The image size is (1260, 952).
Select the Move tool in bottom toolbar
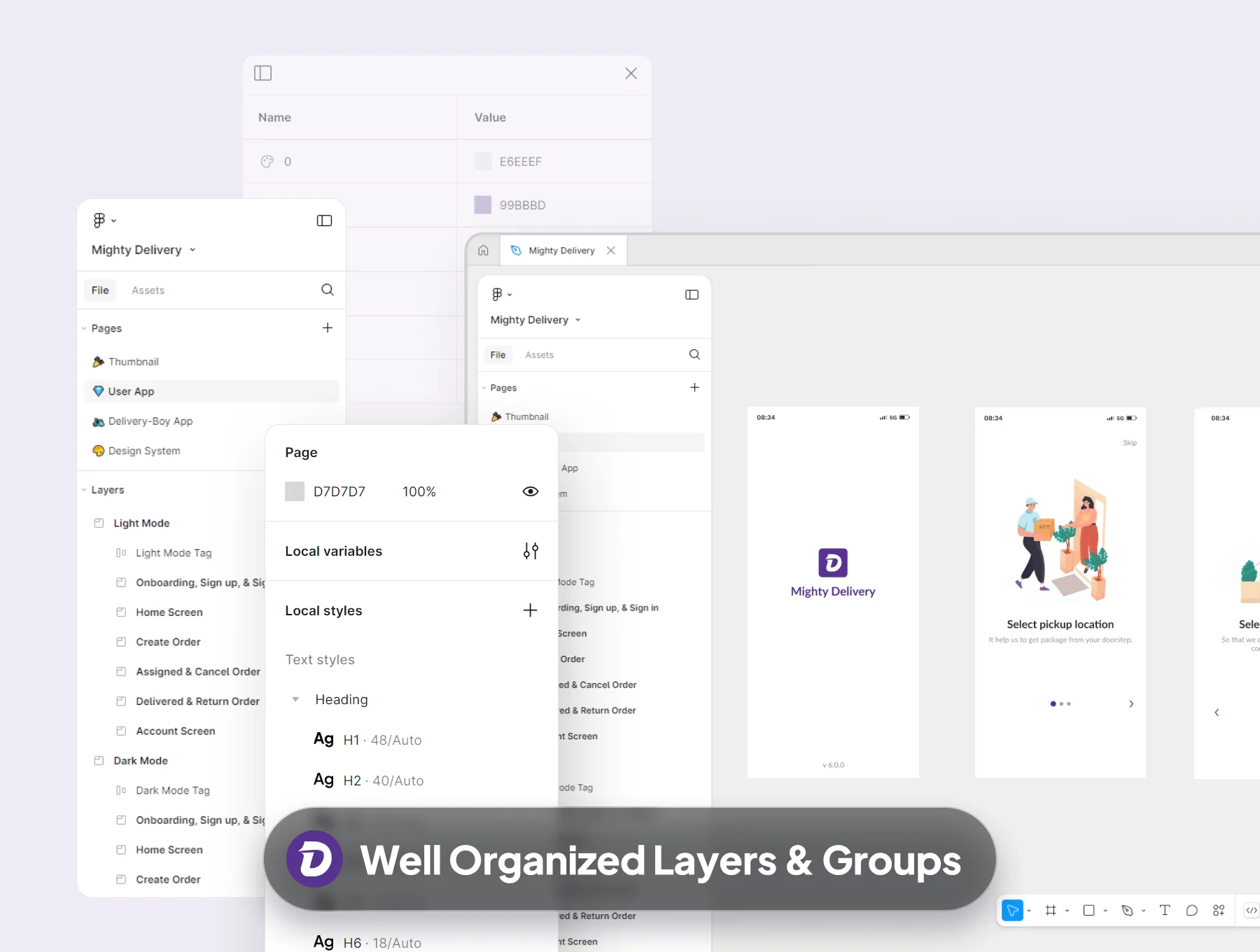tap(1012, 910)
